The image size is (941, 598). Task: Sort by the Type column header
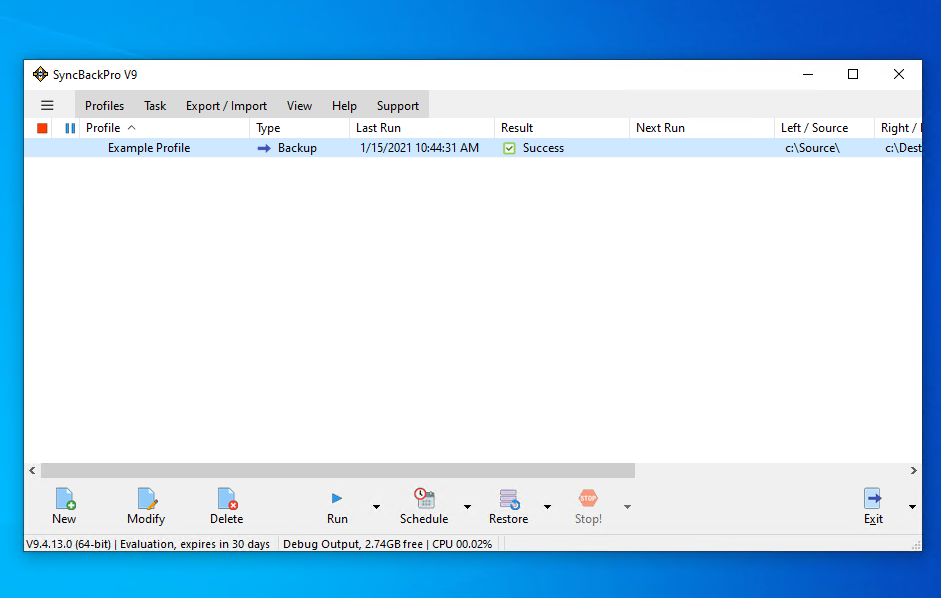point(299,128)
